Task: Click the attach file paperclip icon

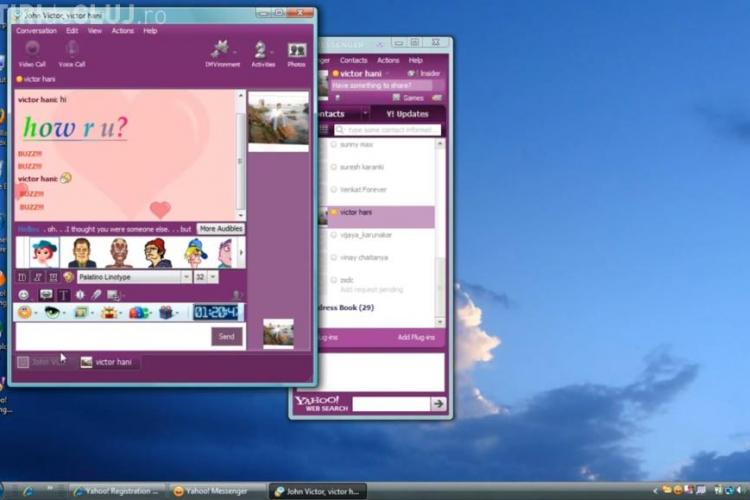Action: 97,295
